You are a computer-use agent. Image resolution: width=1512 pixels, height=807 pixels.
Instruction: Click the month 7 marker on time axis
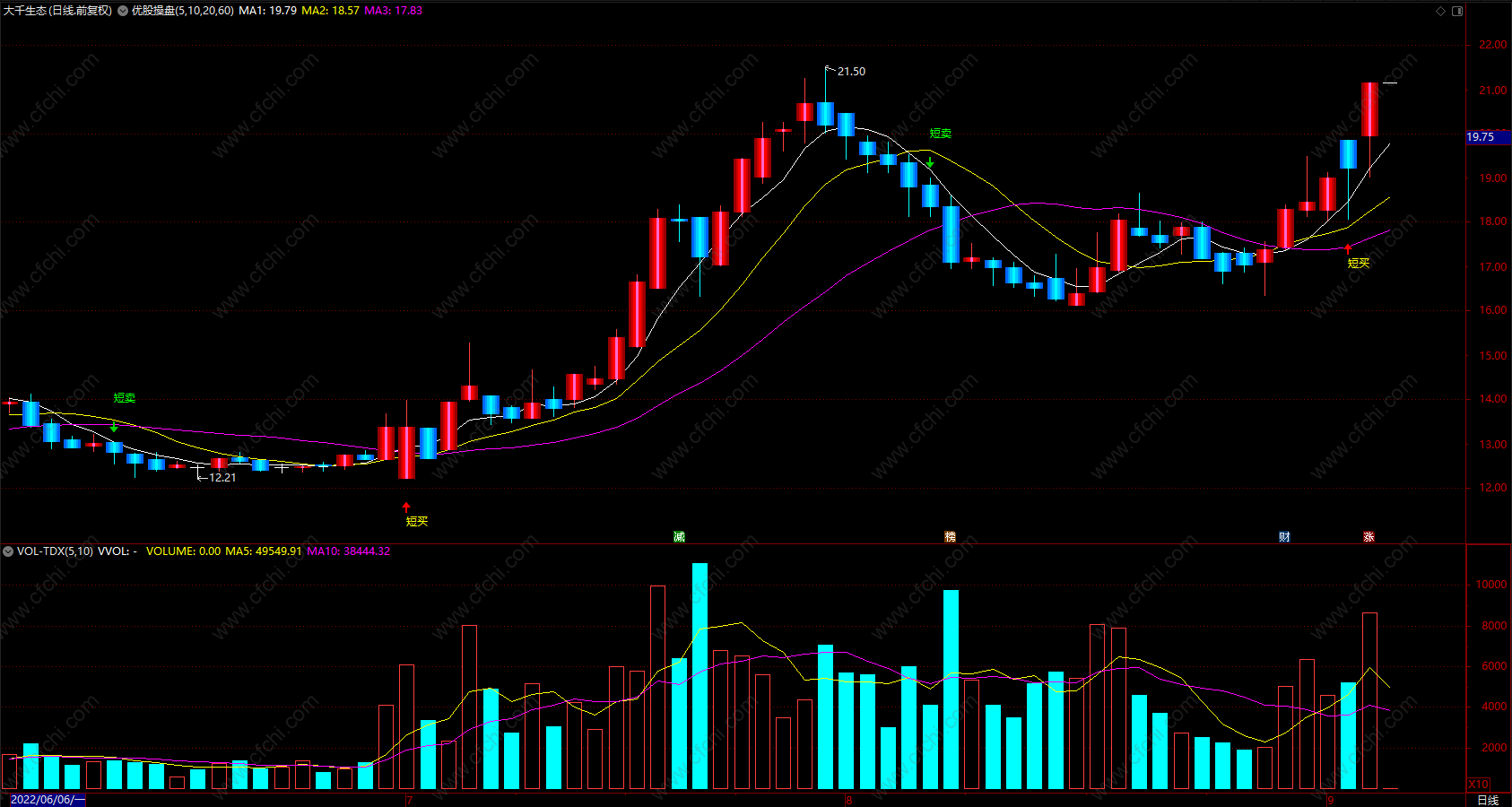[409, 800]
